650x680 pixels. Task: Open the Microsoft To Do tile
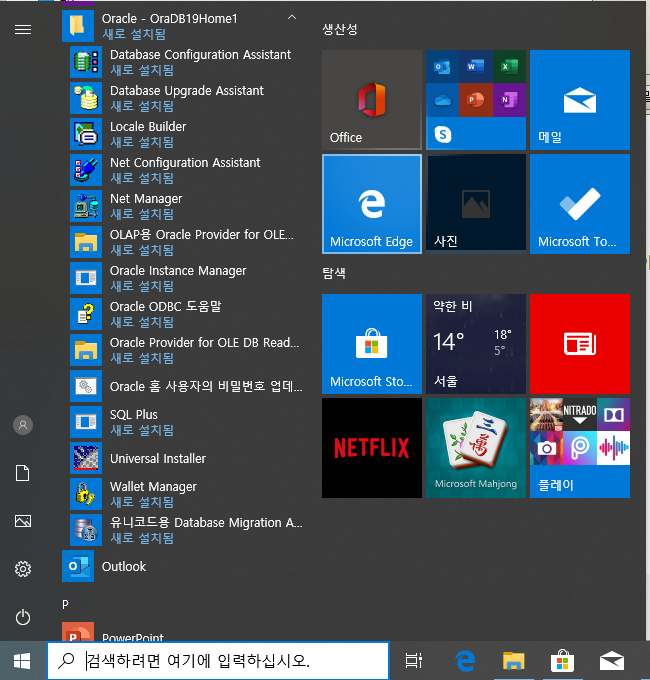[x=580, y=204]
